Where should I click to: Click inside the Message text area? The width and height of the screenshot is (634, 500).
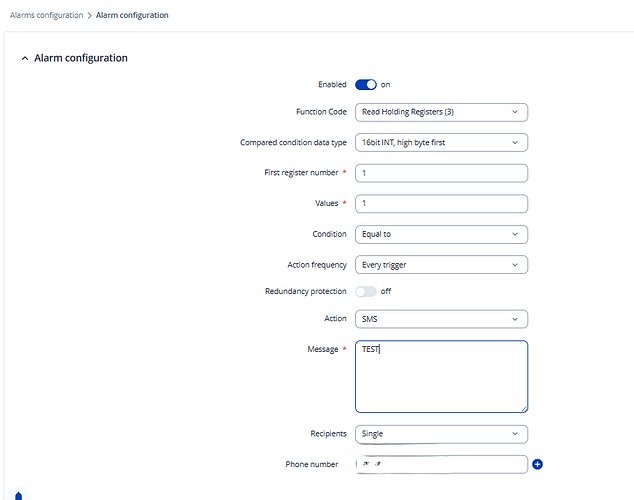tap(441, 376)
